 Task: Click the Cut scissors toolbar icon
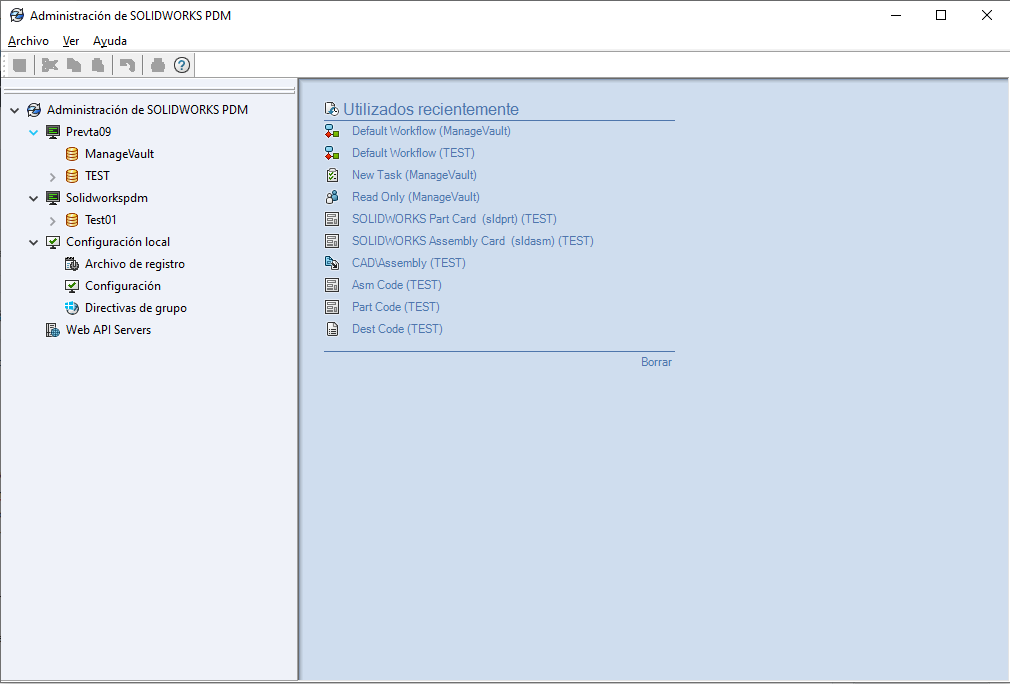[50, 65]
